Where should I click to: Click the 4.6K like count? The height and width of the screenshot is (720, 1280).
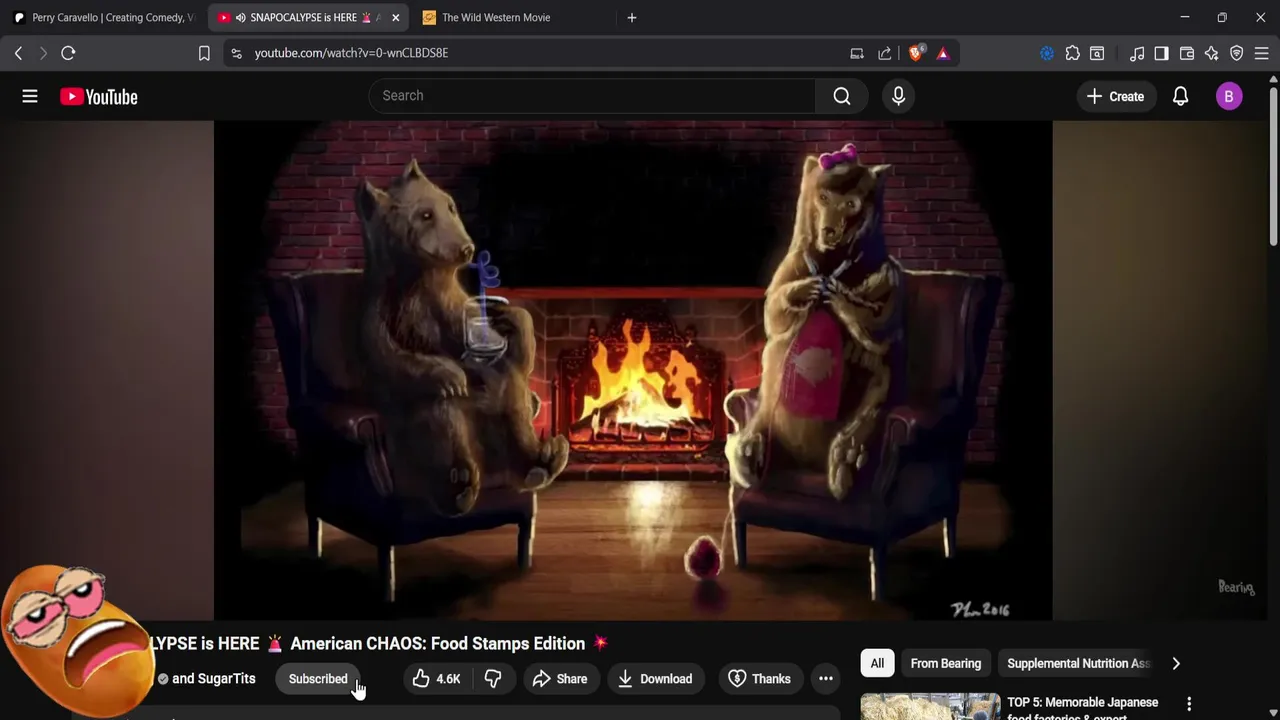pyautogui.click(x=448, y=679)
